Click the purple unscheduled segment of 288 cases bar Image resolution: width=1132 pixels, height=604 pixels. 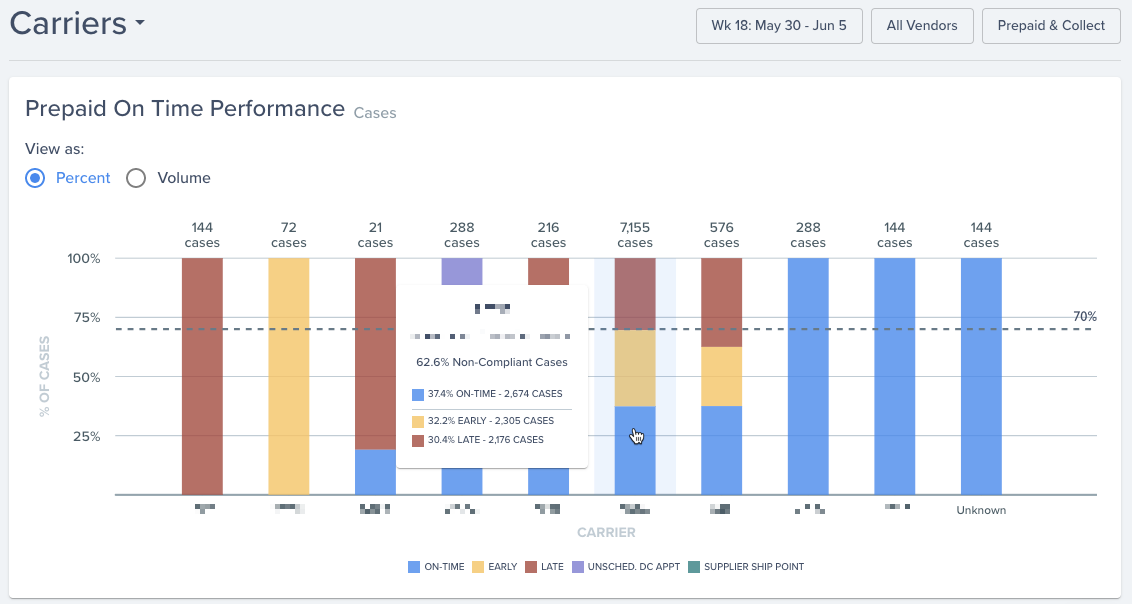click(462, 271)
